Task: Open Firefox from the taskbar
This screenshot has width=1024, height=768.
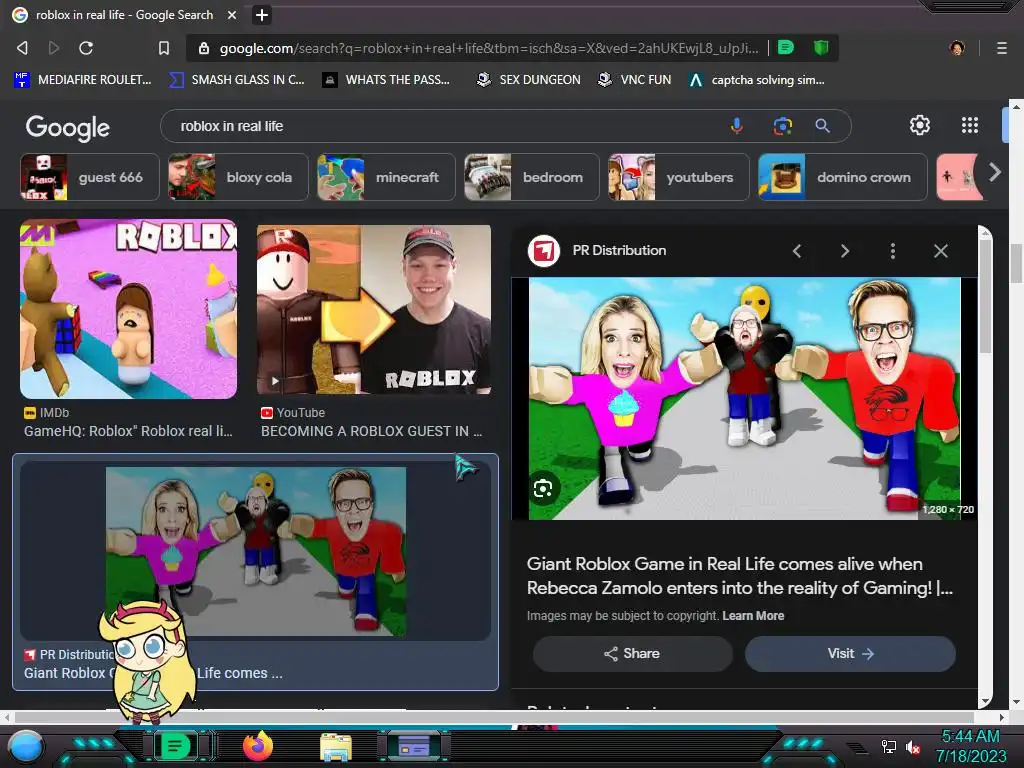Action: [257, 746]
